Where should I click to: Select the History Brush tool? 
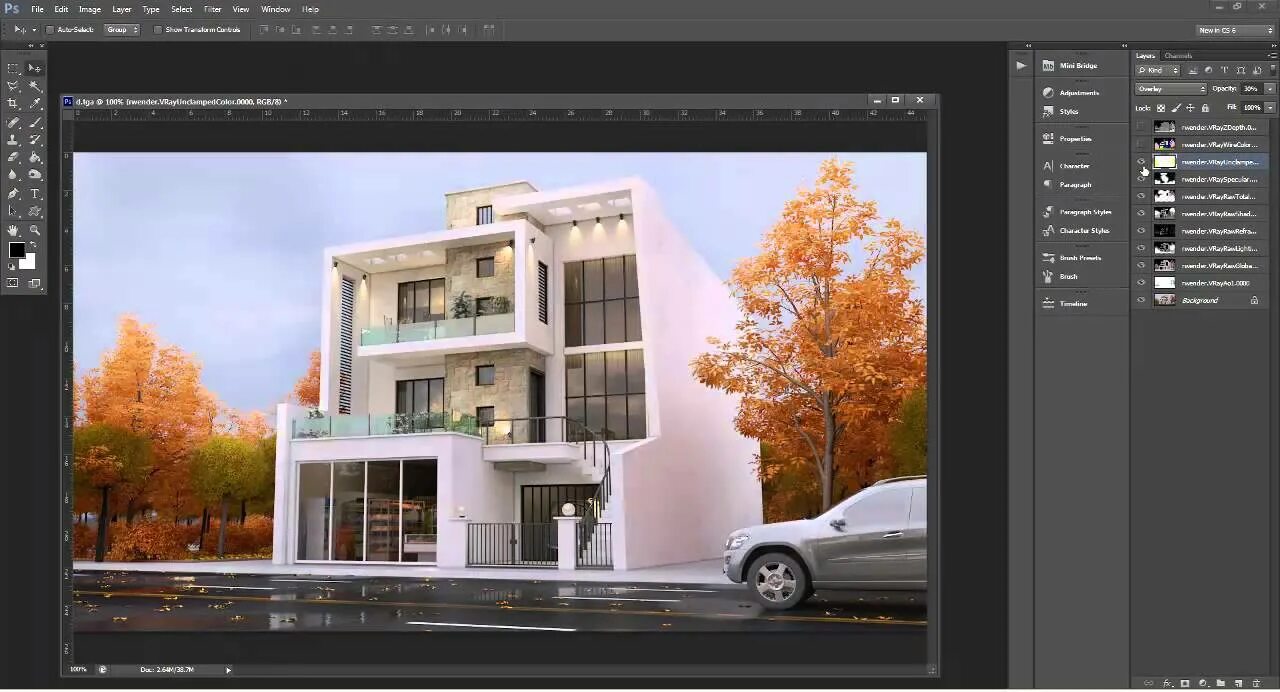point(34,140)
